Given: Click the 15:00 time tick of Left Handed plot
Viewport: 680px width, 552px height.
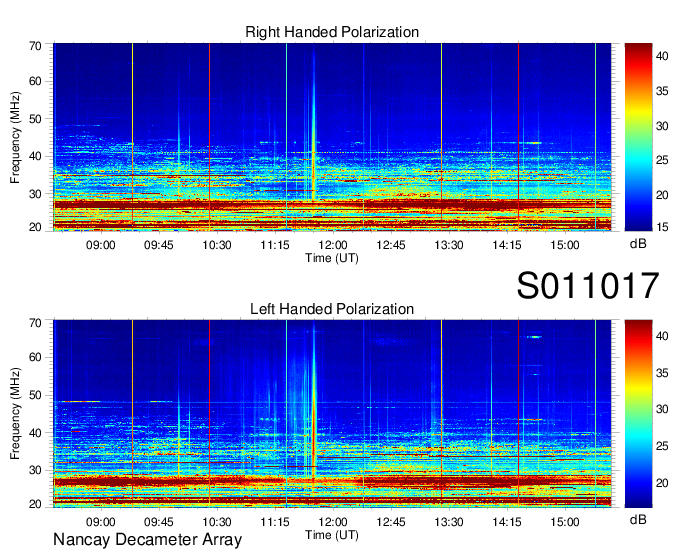Looking at the screenshot, I should (x=565, y=522).
